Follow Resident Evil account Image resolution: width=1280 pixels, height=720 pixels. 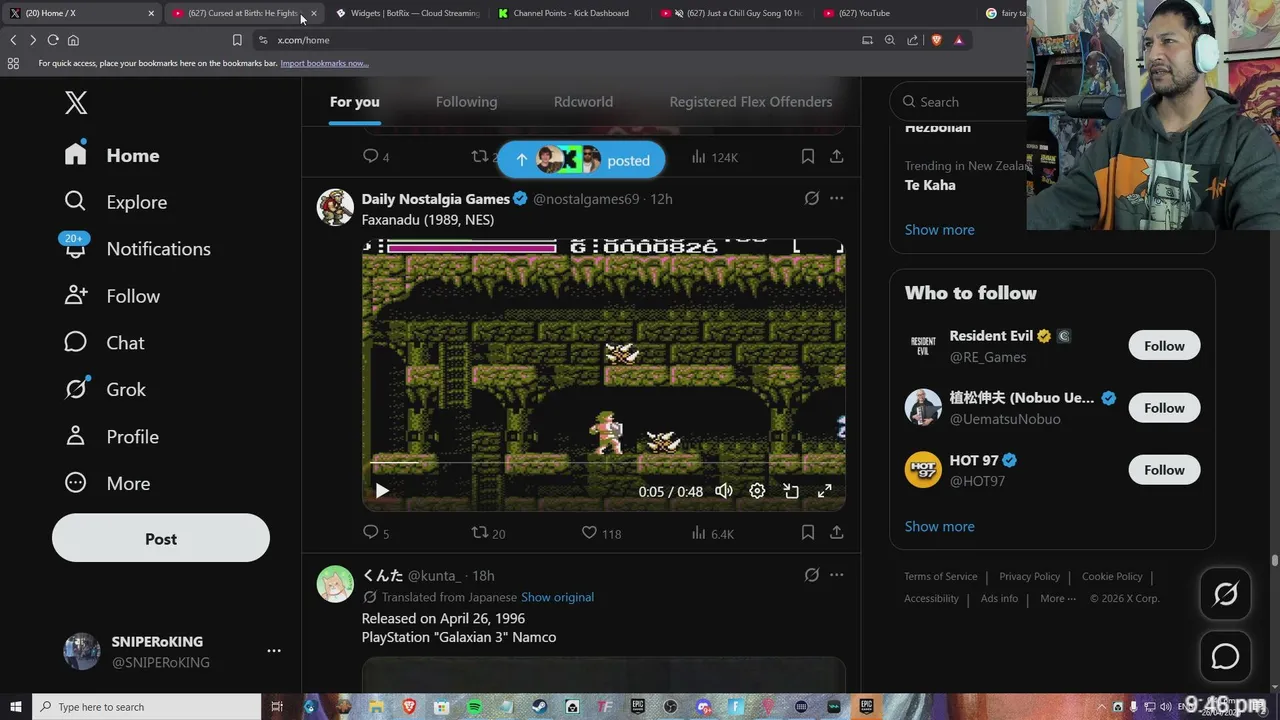point(1164,346)
